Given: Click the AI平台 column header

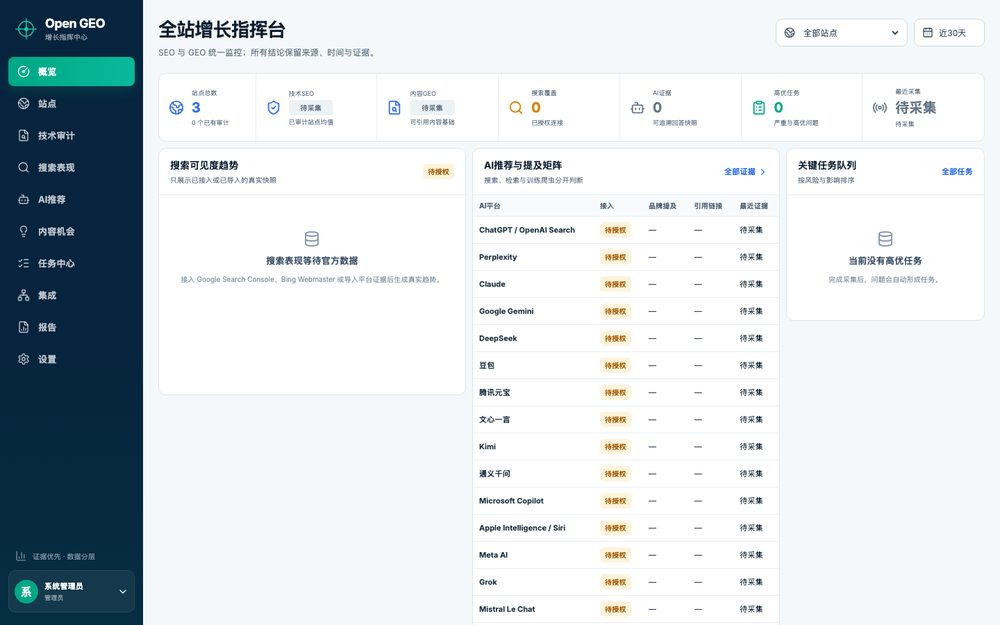Looking at the screenshot, I should pyautogui.click(x=490, y=206).
